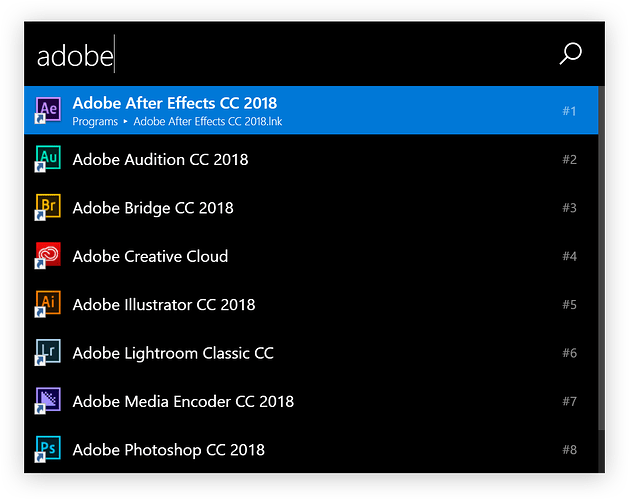
Task: Click the Creative Cloud app icon
Action: pyautogui.click(x=48, y=256)
